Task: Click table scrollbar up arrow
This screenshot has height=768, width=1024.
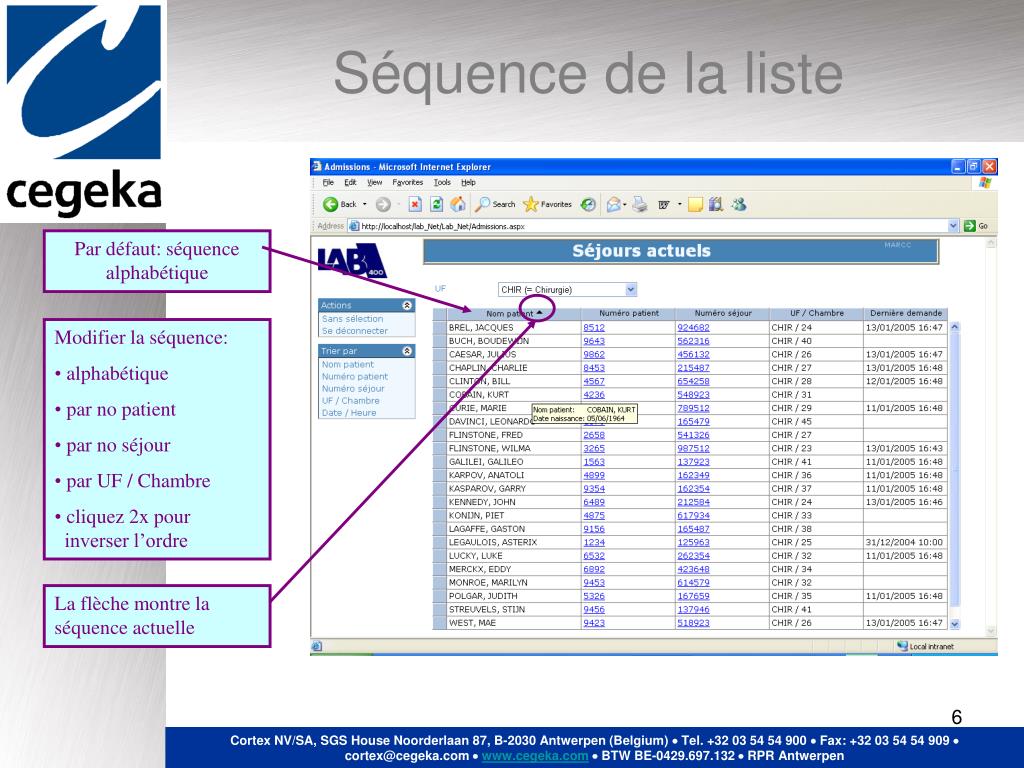Action: coord(955,327)
